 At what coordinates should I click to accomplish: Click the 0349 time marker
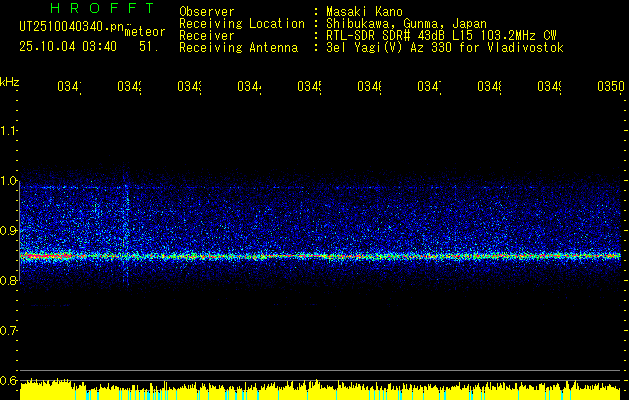549,86
